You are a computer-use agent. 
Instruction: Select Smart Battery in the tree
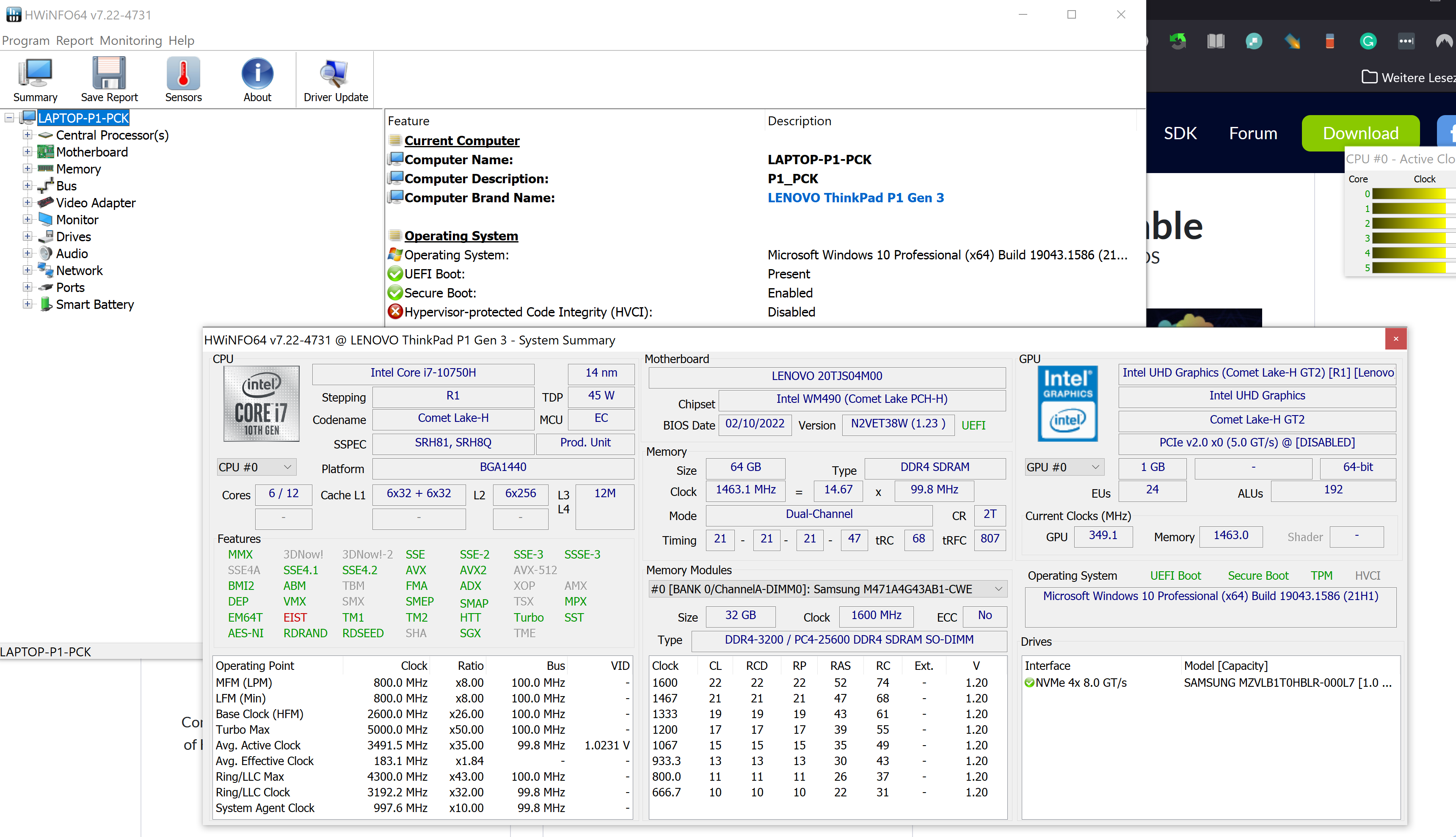coord(94,304)
